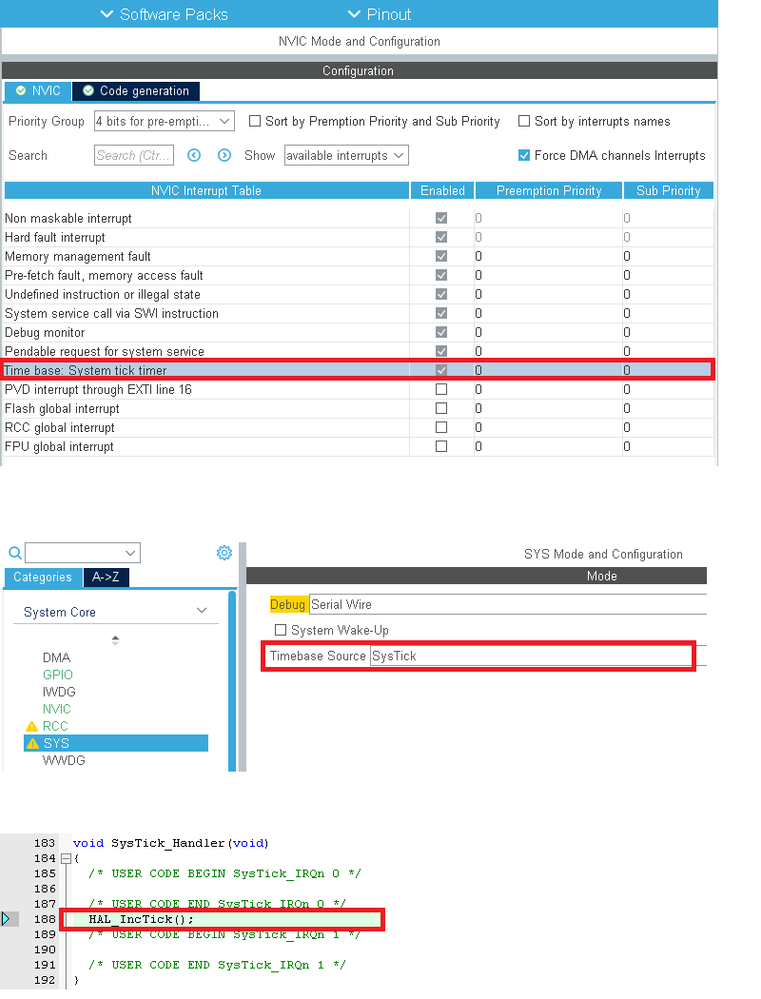The width and height of the screenshot is (761, 999).
Task: Select System service call via SWI instruction row
Action: (359, 313)
